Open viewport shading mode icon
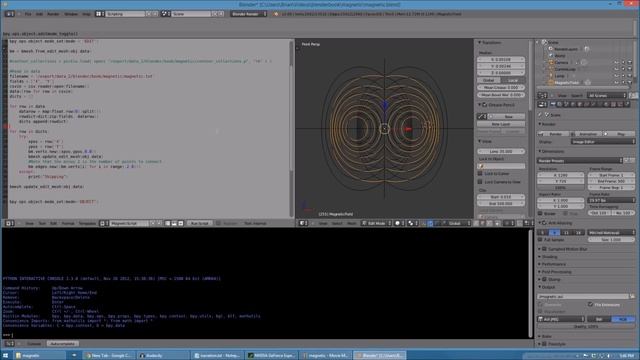 399,223
